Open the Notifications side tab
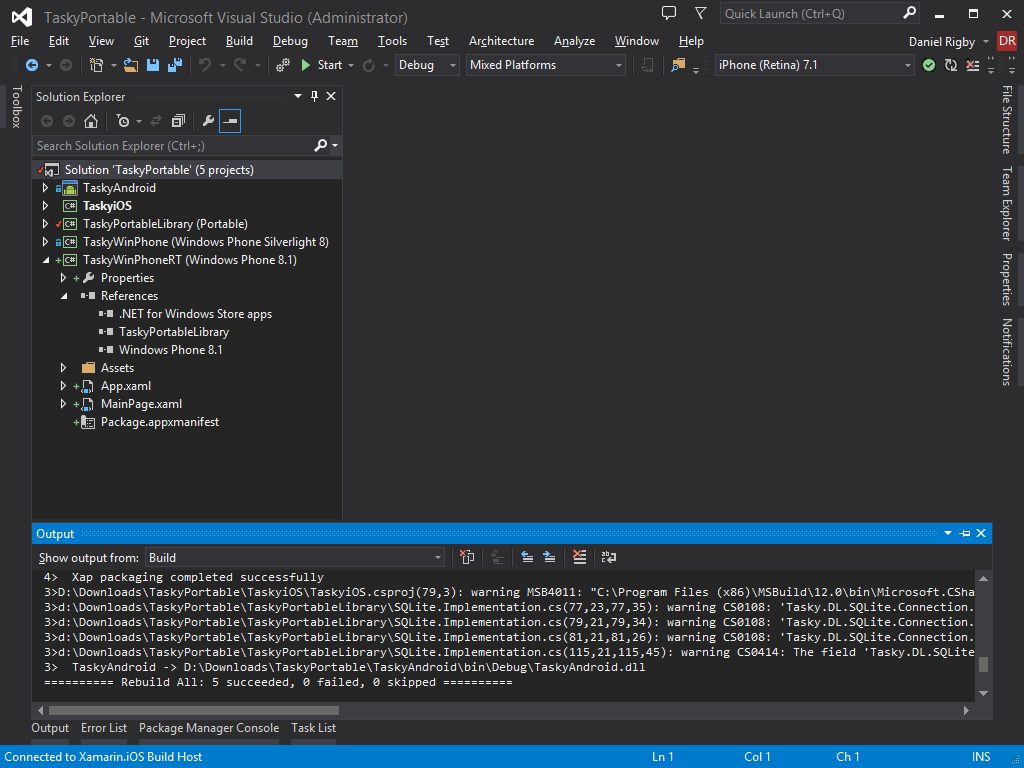 click(x=1007, y=351)
